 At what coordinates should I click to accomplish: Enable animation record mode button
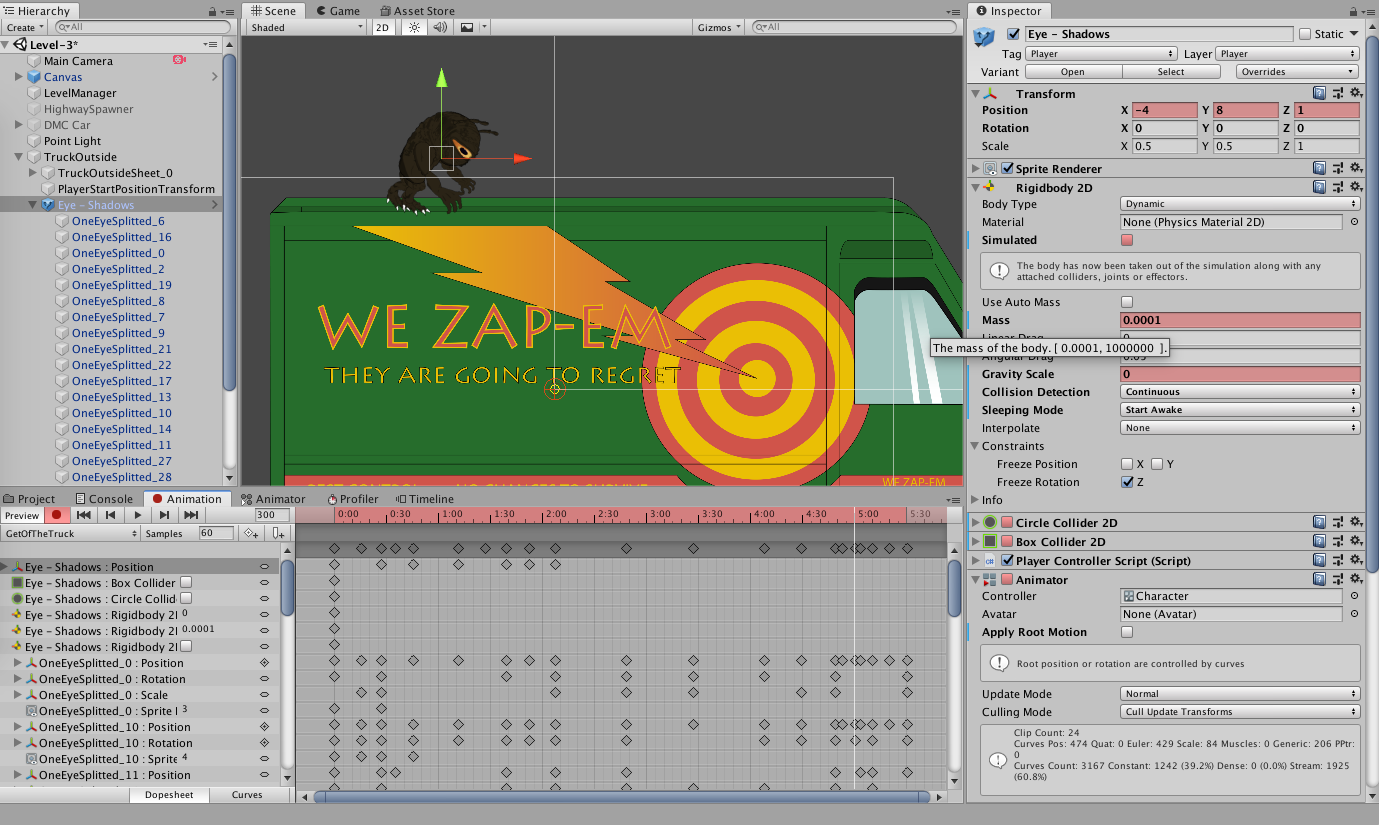click(57, 515)
